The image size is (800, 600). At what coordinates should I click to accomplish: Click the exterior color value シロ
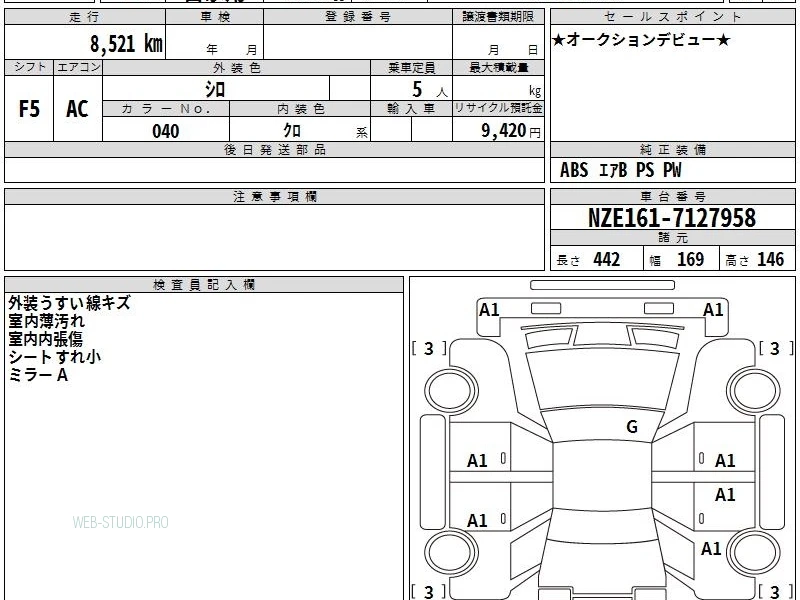click(215, 89)
